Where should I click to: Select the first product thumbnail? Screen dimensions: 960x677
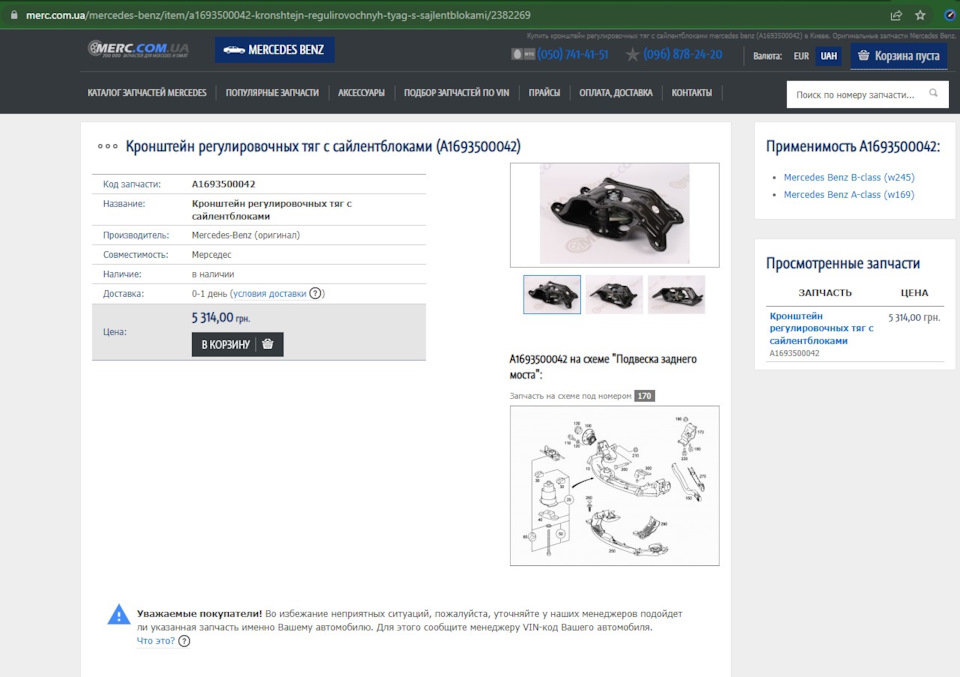(552, 294)
